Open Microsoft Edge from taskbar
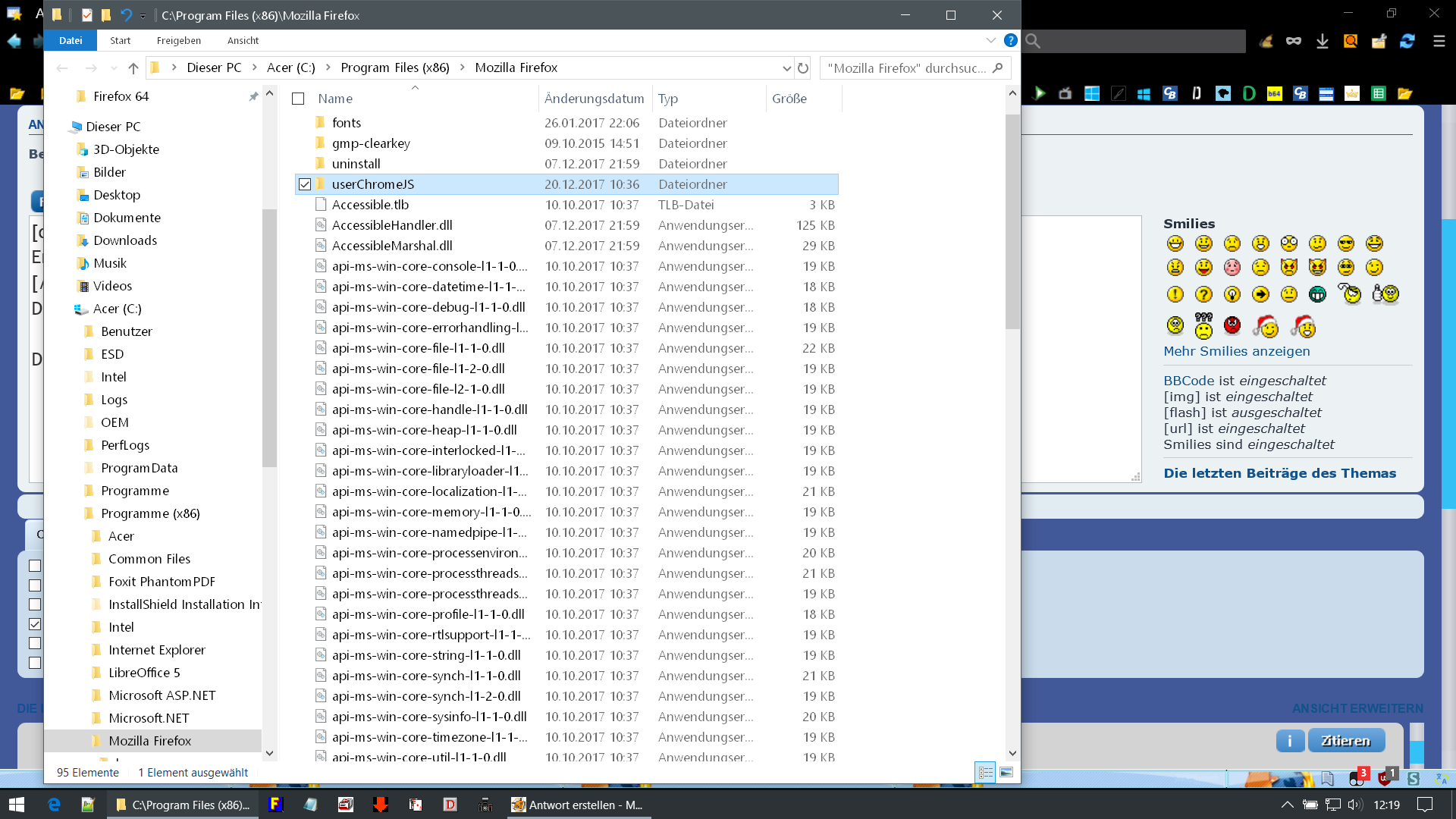 click(x=54, y=805)
